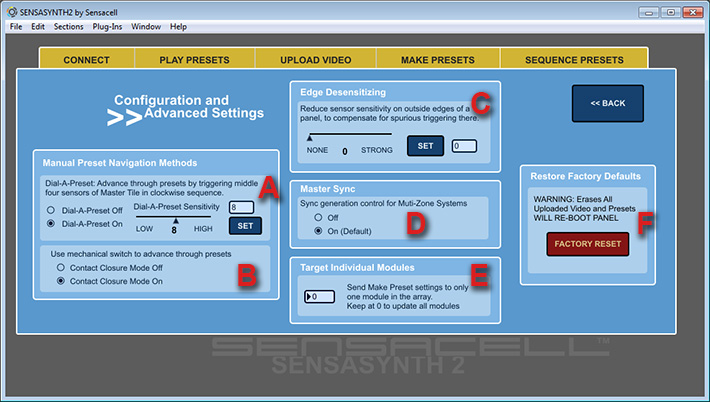Click 'Keep at 0 to update all modules' text

(403, 306)
